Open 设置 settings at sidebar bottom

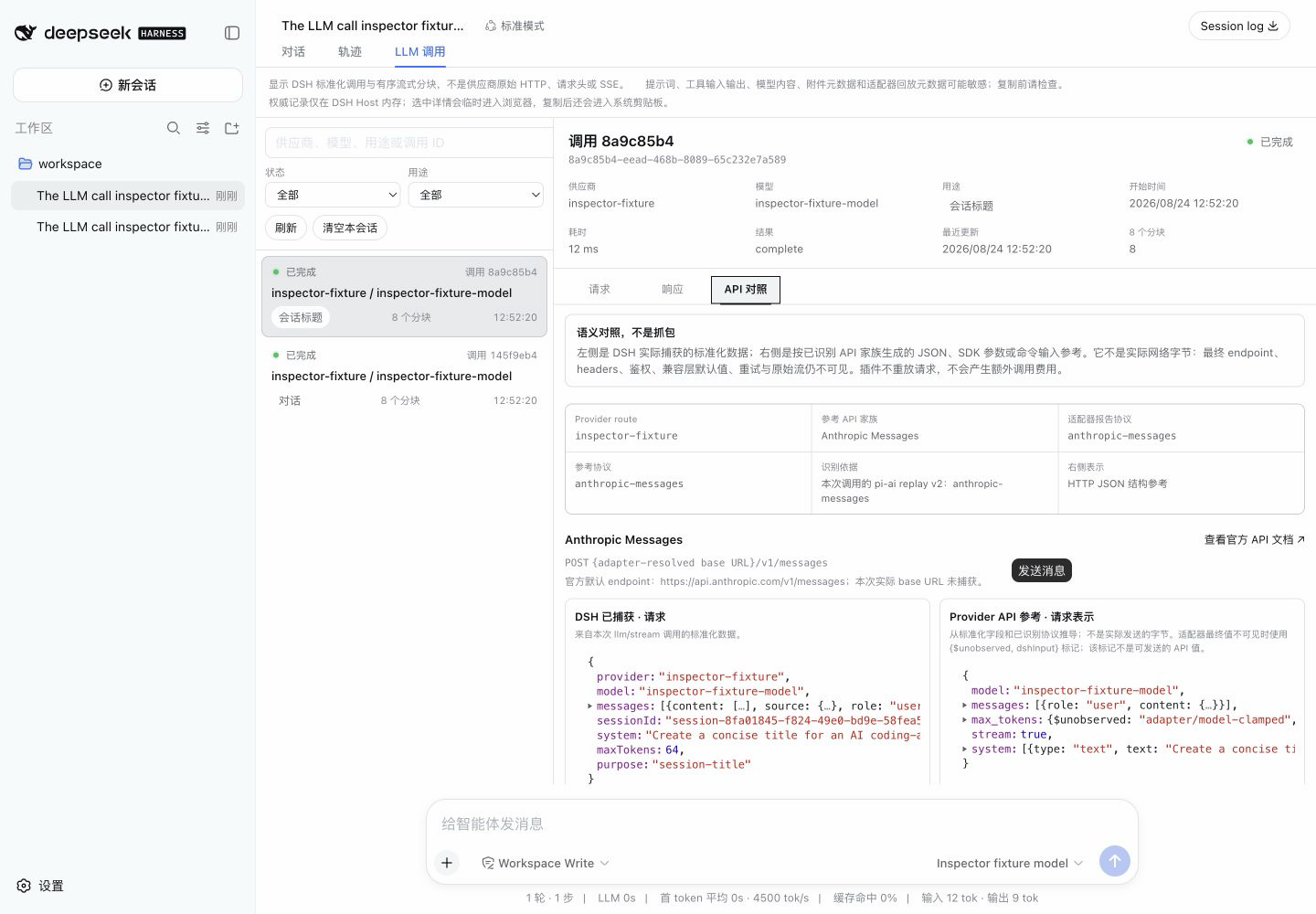(41, 886)
